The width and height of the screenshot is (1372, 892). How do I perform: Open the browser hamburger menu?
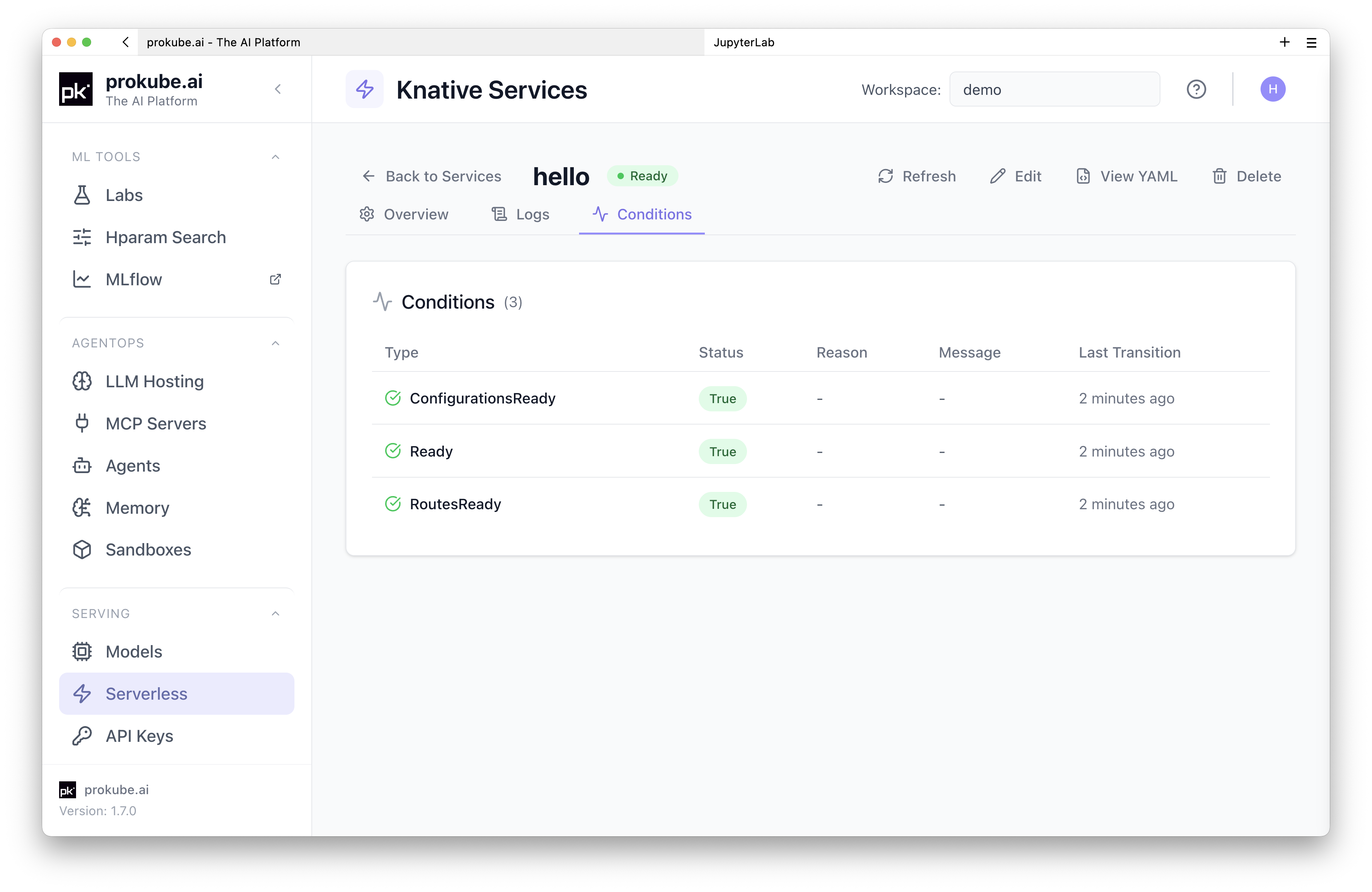click(x=1311, y=43)
